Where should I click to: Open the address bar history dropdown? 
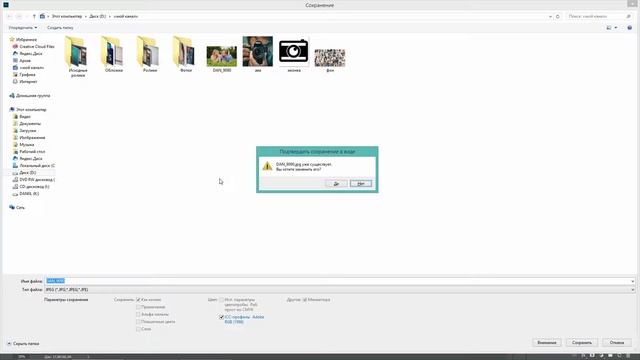tap(550, 16)
